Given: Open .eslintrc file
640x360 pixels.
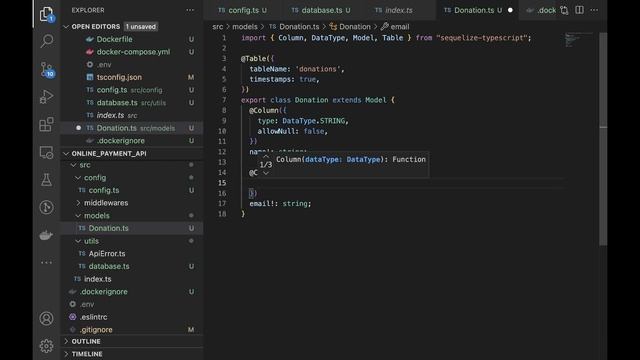Looking at the screenshot, I should (132, 317).
